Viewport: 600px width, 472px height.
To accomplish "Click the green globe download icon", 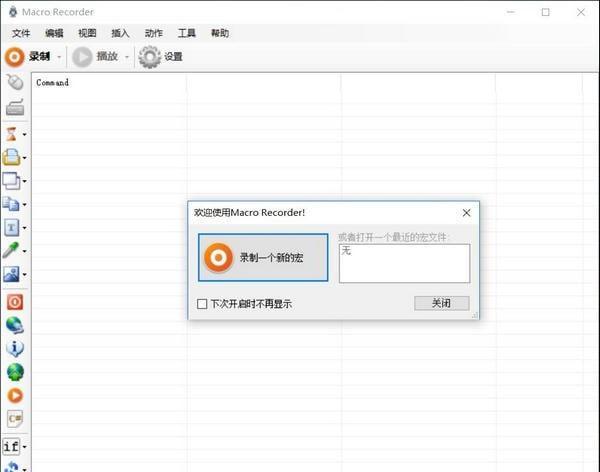I will pos(15,372).
